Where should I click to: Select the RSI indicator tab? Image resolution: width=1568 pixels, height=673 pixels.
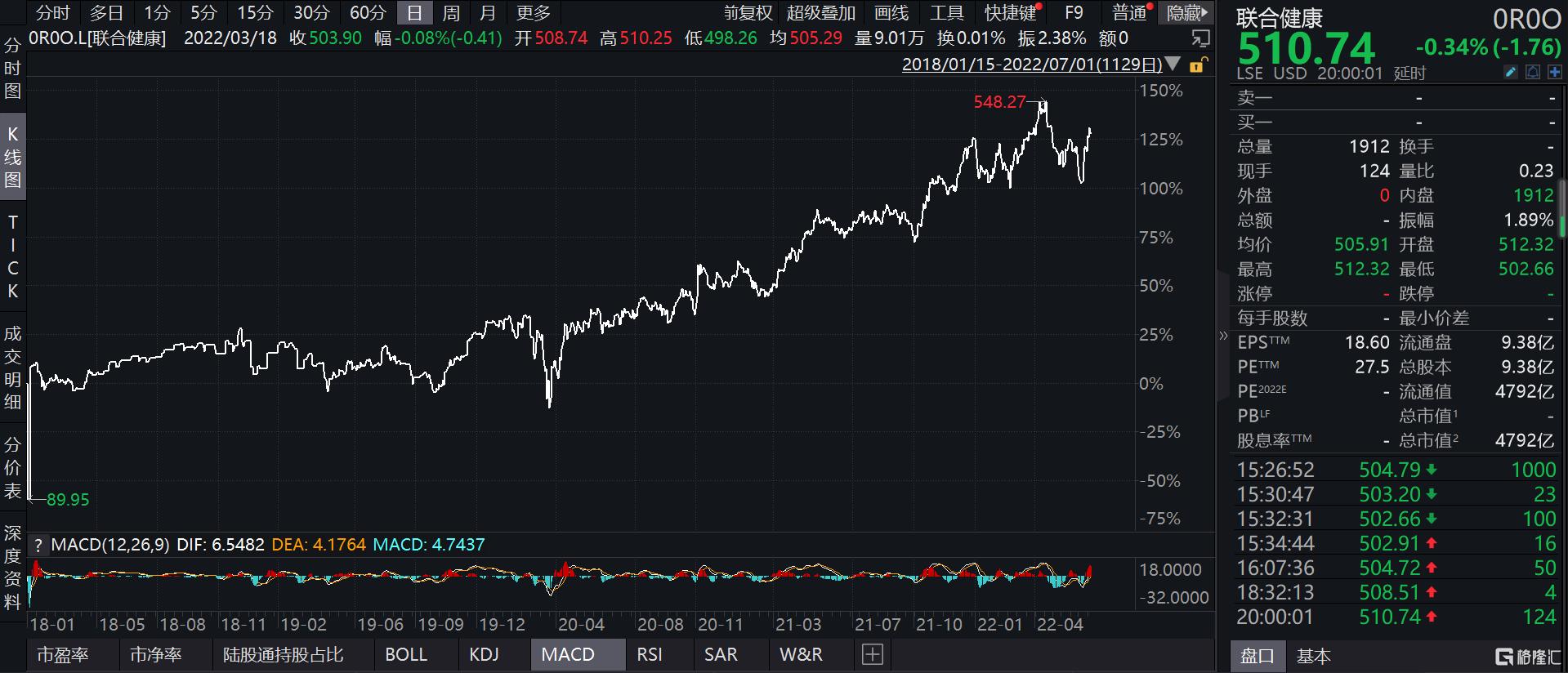pyautogui.click(x=650, y=654)
